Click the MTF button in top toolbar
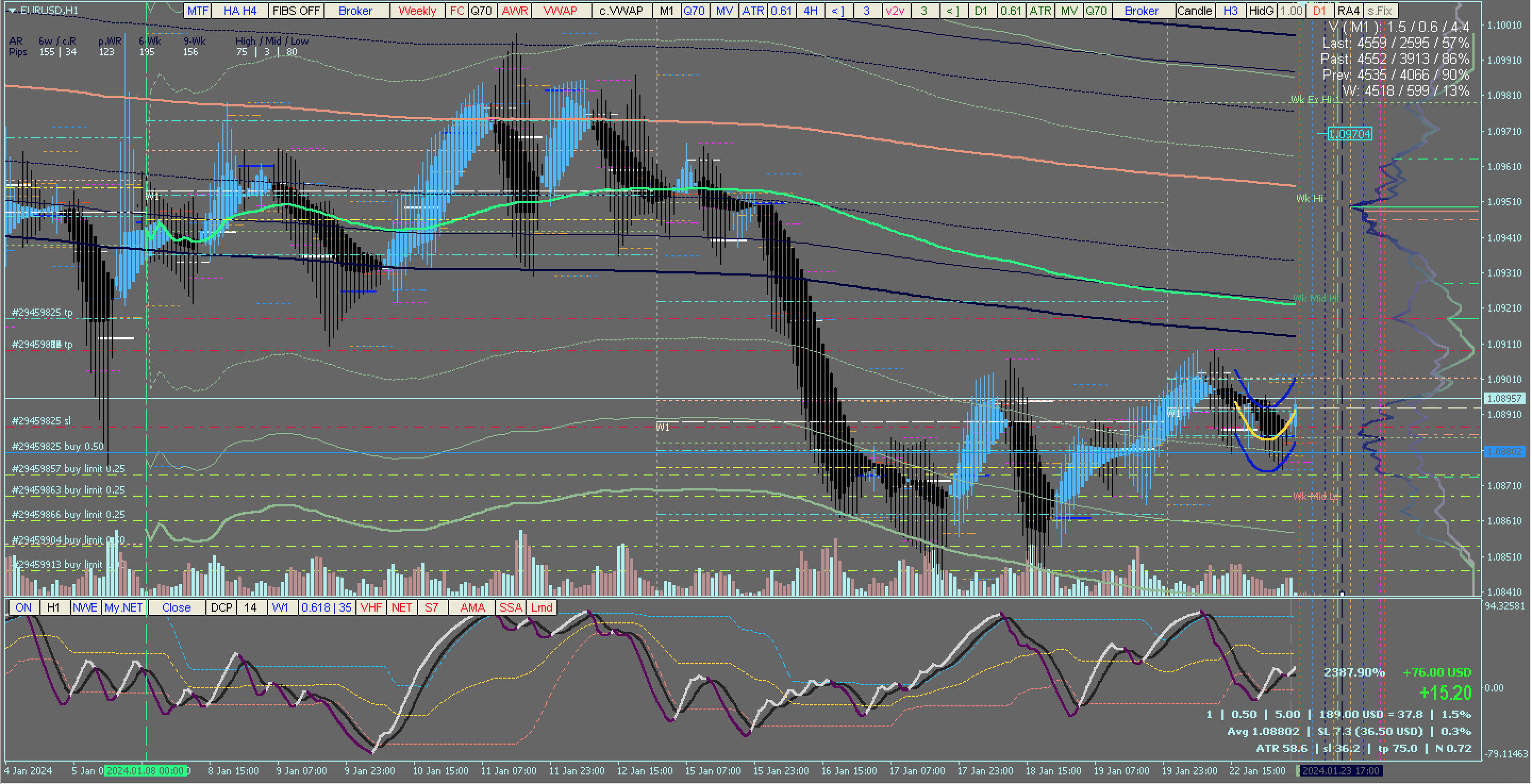1532x784 pixels. [197, 11]
